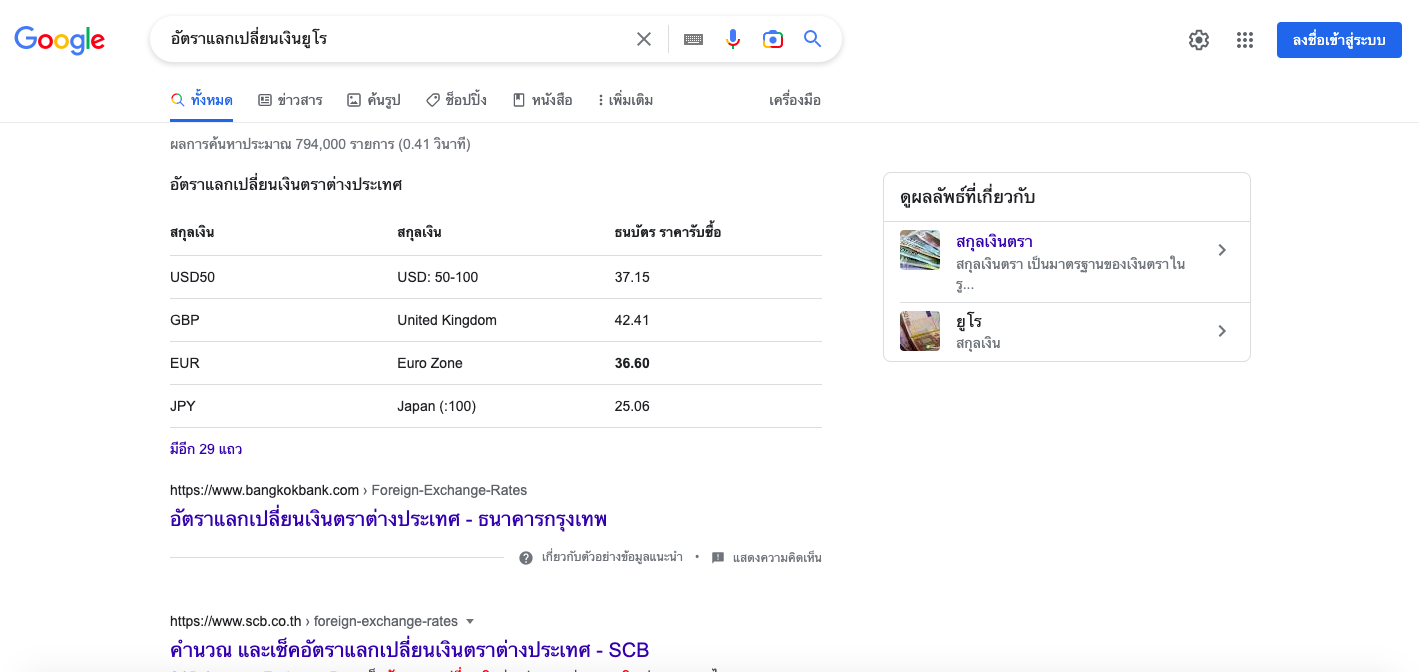Click the 42.41 rate value

[x=632, y=320]
